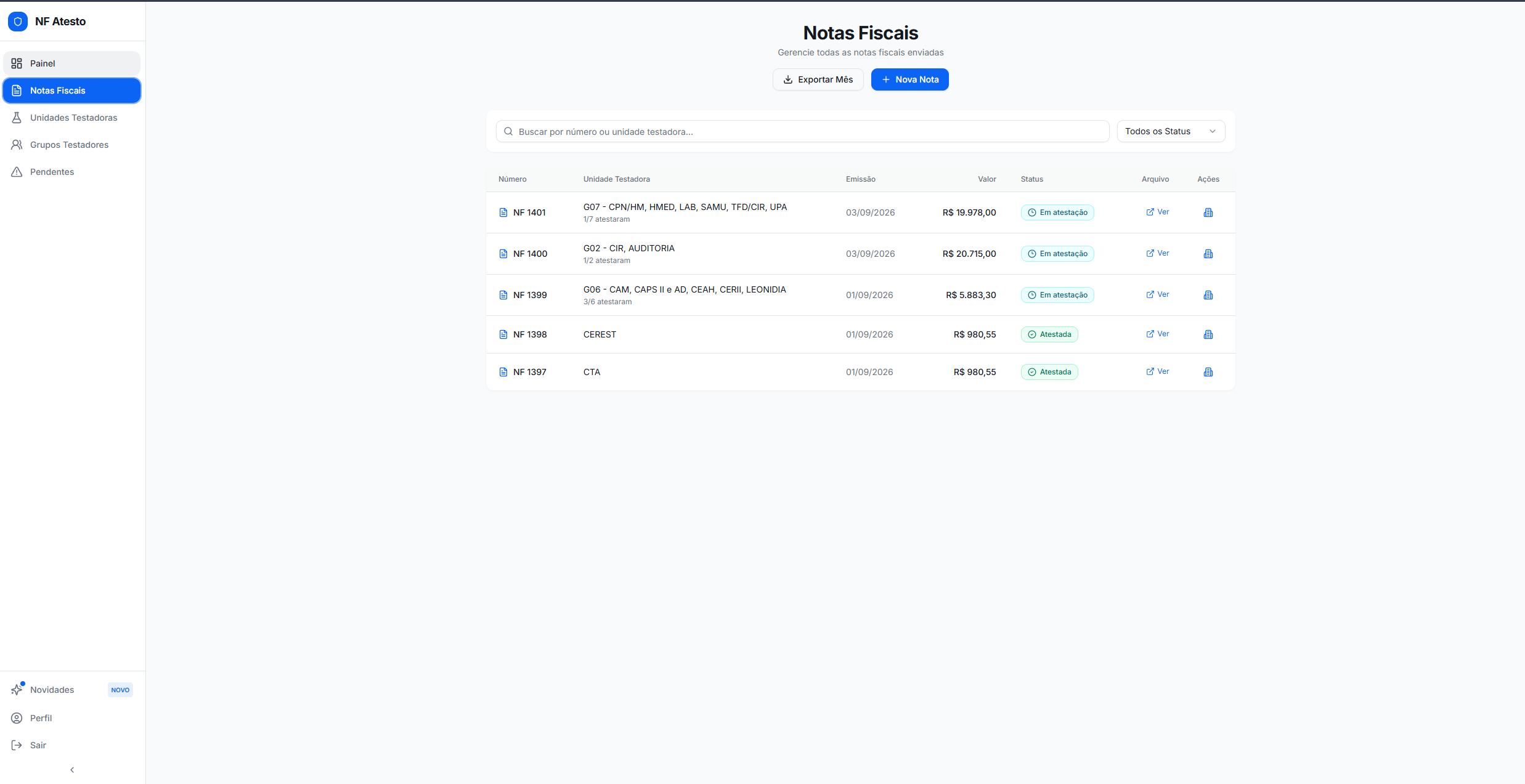
Task: Open Ver file link for NF 1400
Action: coord(1157,253)
